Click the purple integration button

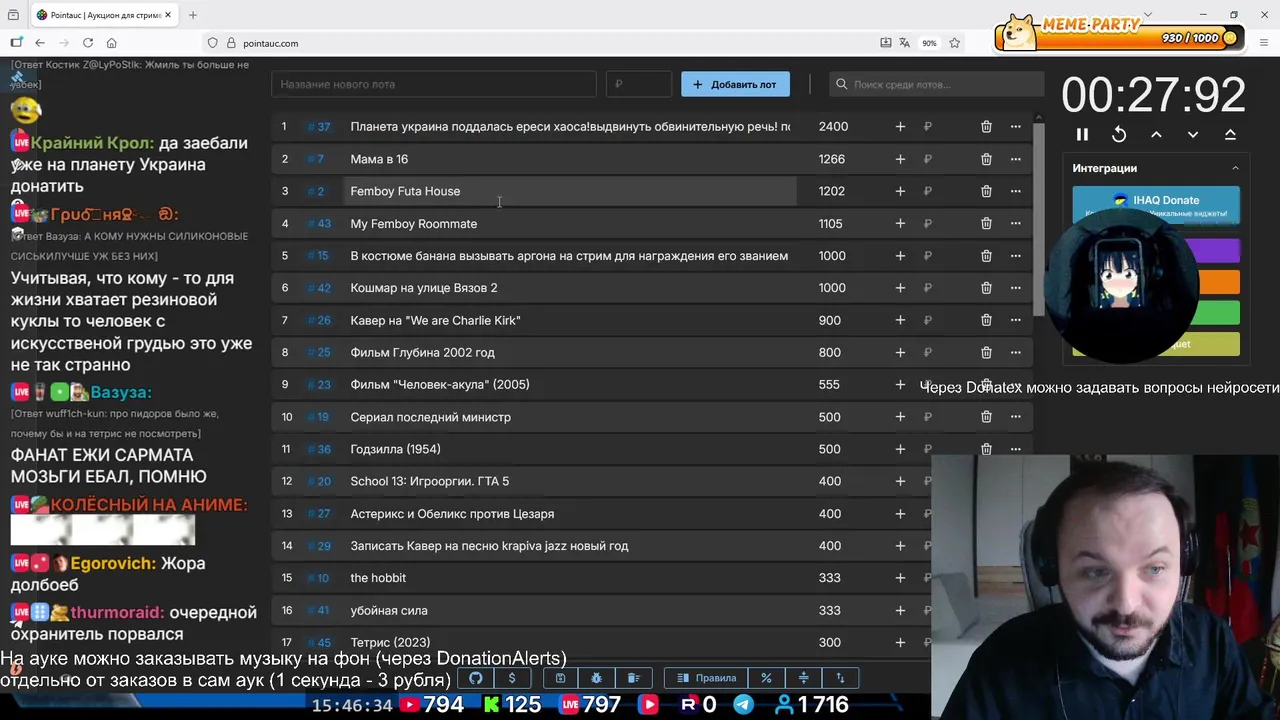(x=1216, y=250)
